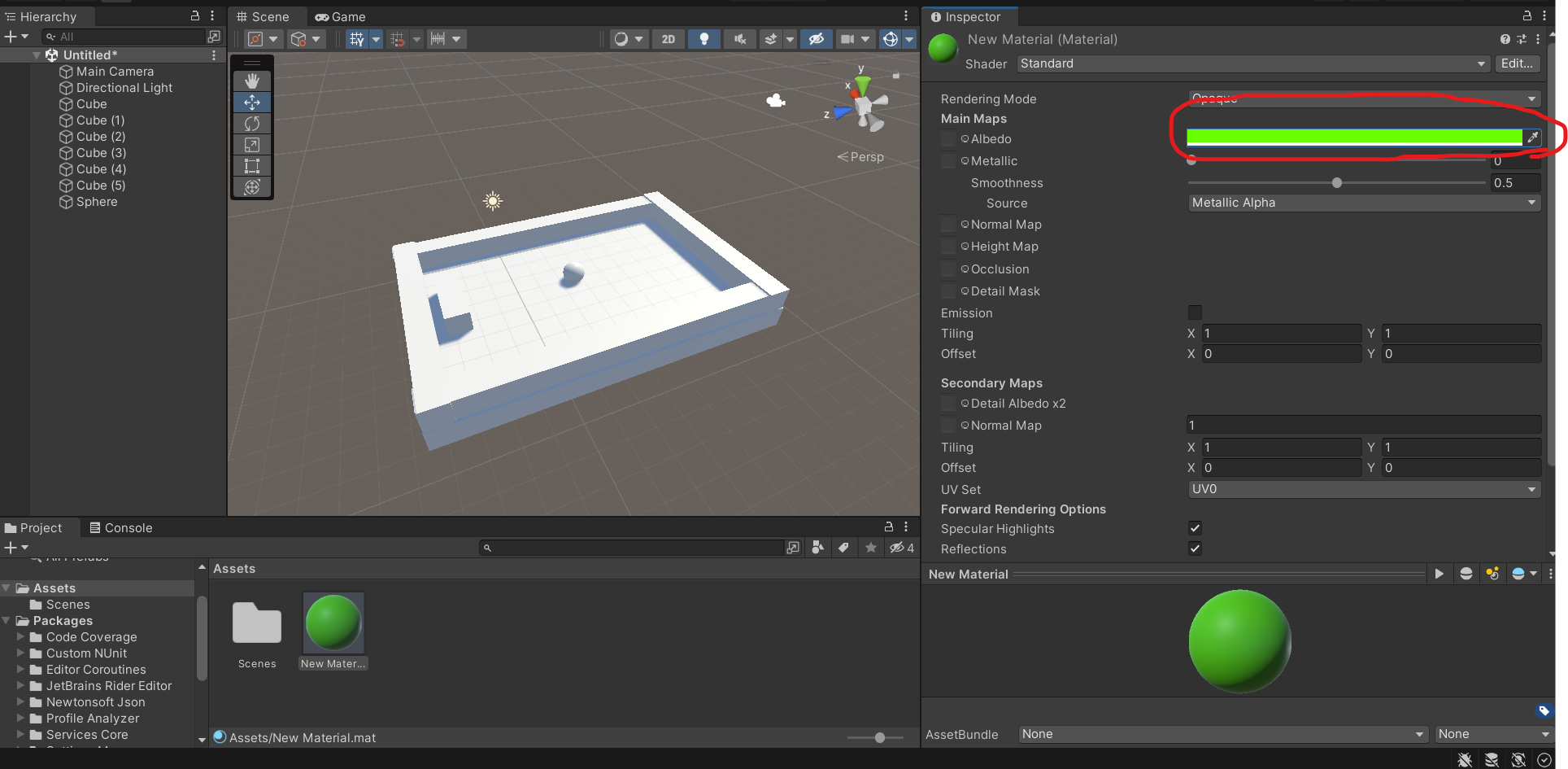Open the Console tab
The image size is (1568, 769).
[x=120, y=527]
